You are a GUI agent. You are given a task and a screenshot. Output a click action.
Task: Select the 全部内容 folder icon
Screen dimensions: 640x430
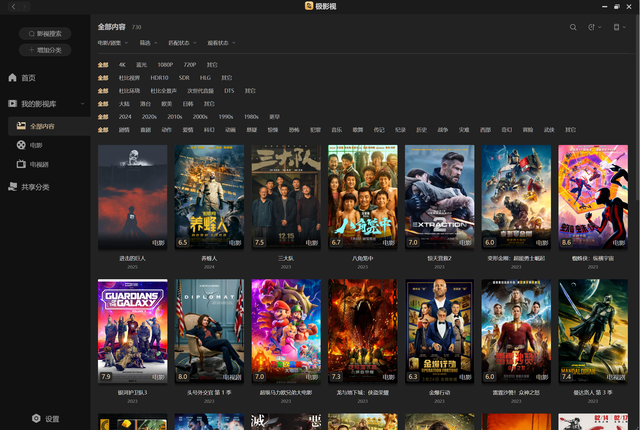(21, 126)
